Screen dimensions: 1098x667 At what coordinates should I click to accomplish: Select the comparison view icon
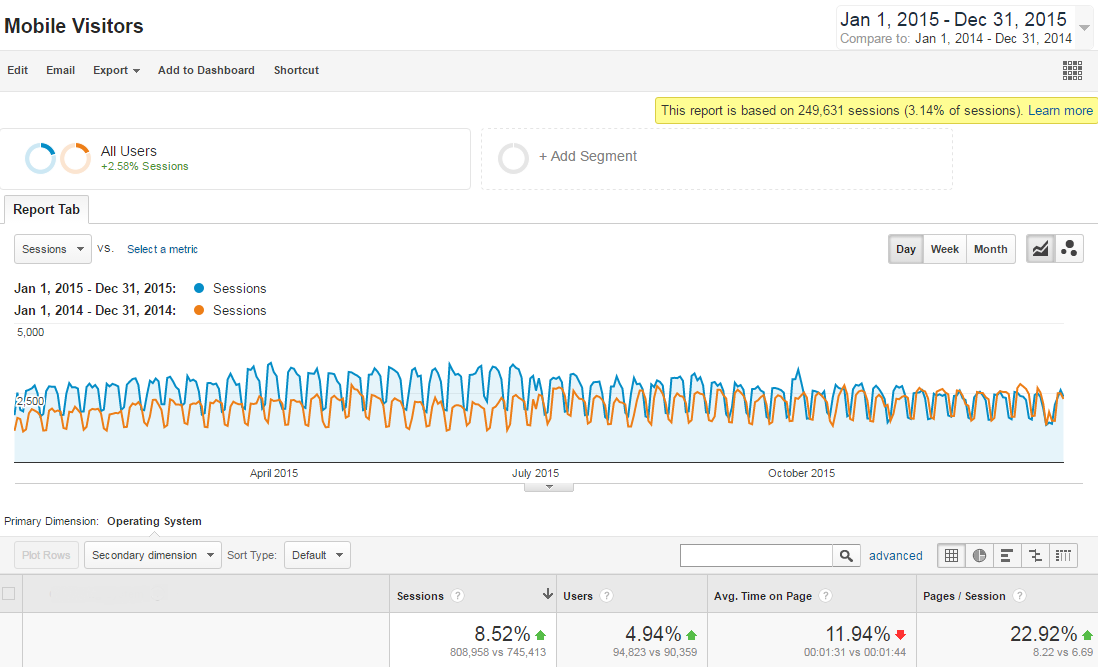[1035, 555]
